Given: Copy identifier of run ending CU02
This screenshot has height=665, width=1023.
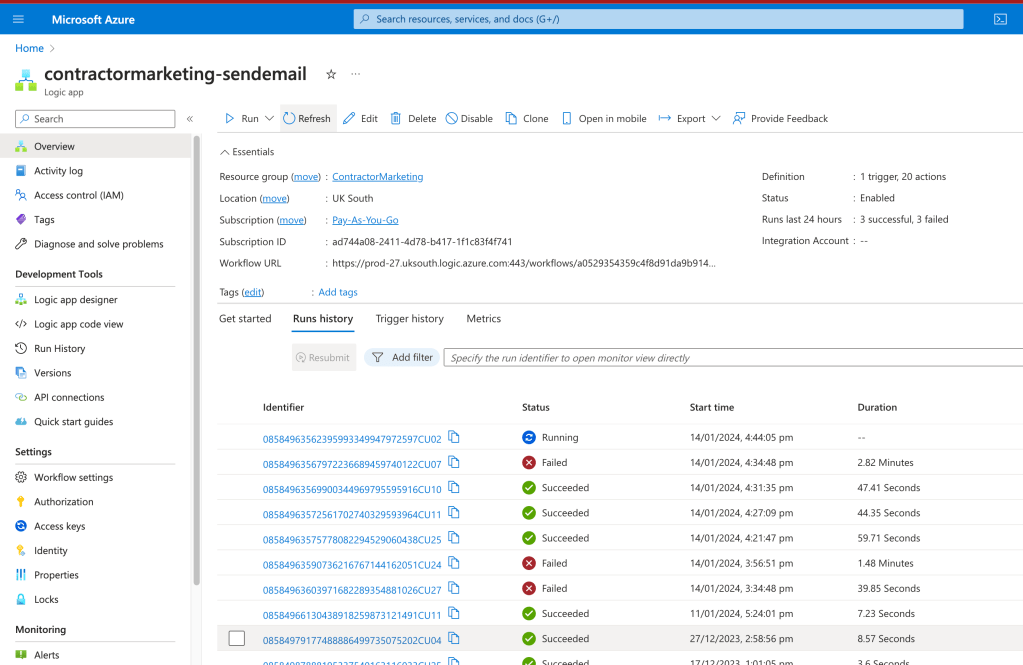Looking at the screenshot, I should click(x=454, y=437).
